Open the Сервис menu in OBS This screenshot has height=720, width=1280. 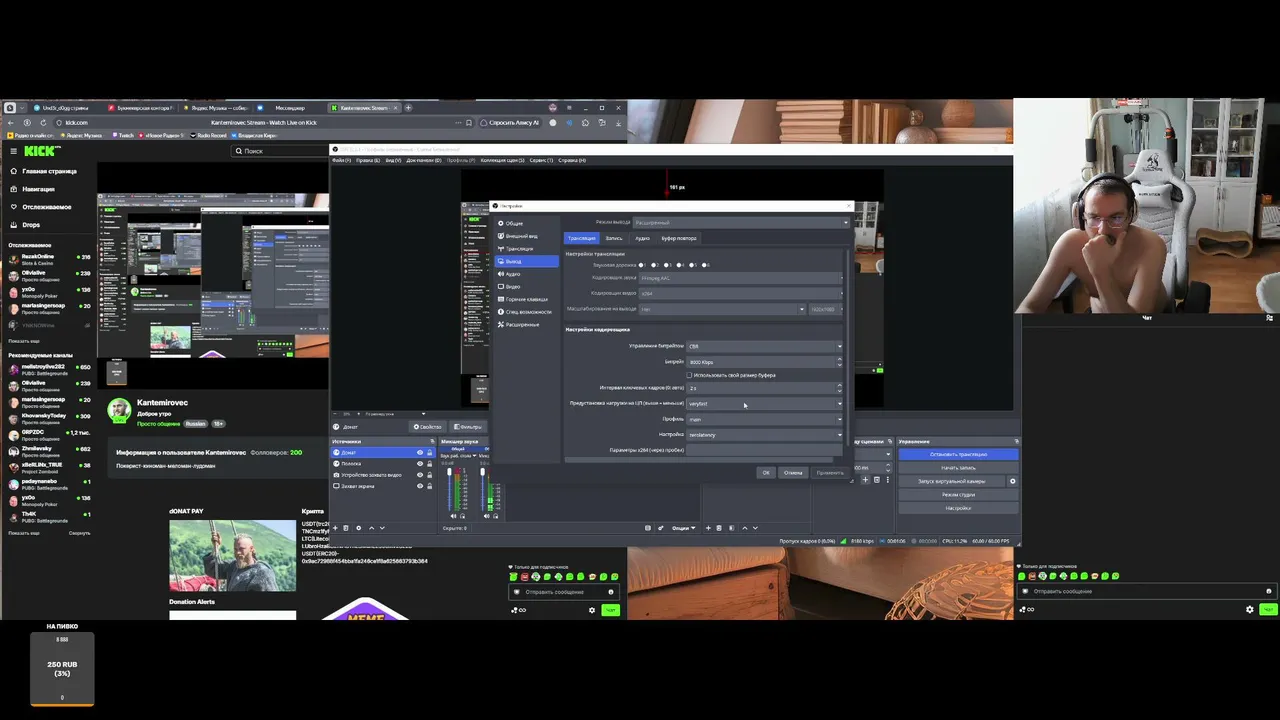[x=541, y=160]
